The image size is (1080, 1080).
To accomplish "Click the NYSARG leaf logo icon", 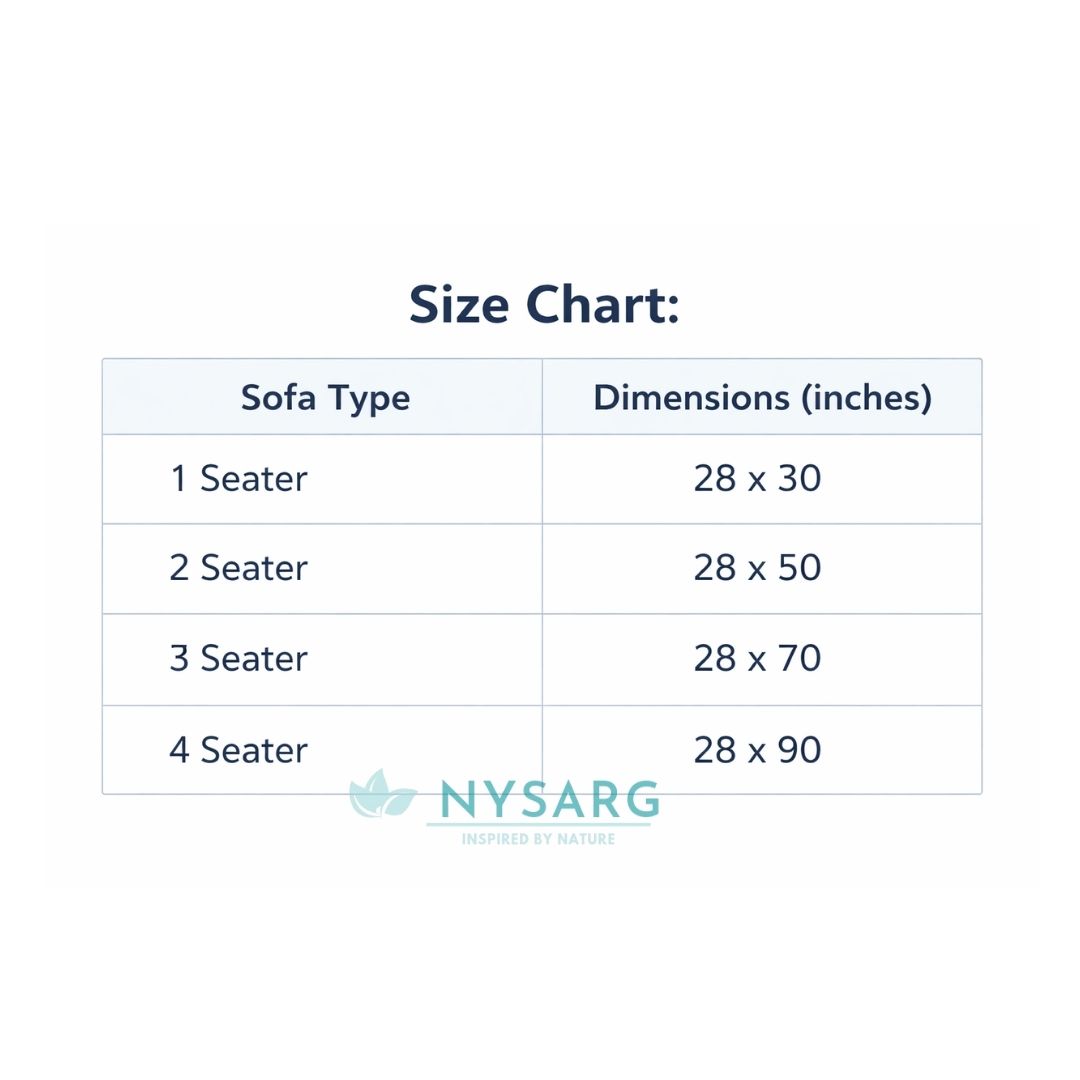I will point(382,795).
